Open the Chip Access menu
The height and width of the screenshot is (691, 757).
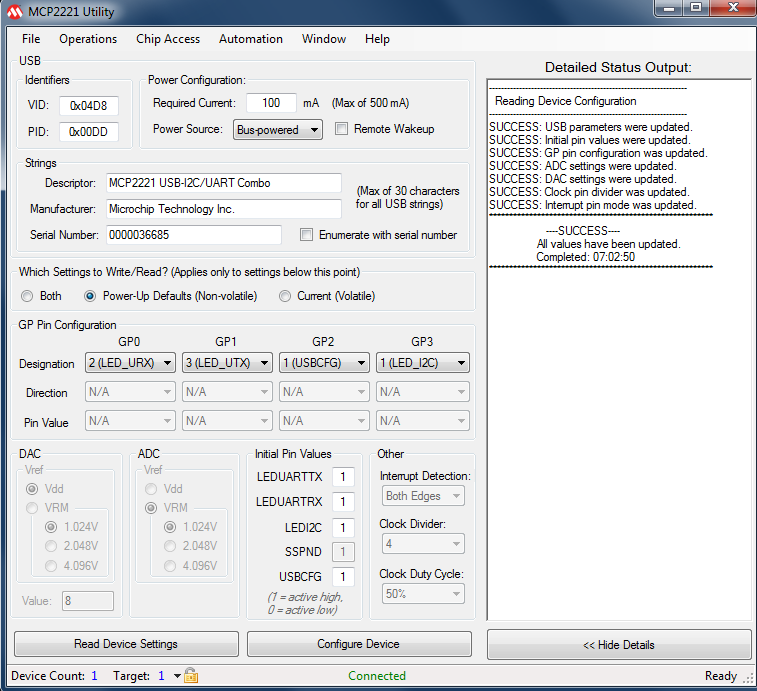(168, 39)
